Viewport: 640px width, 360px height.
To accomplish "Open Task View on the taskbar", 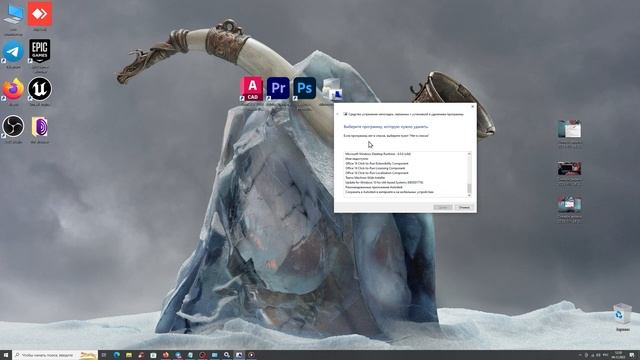I will pyautogui.click(x=104, y=355).
